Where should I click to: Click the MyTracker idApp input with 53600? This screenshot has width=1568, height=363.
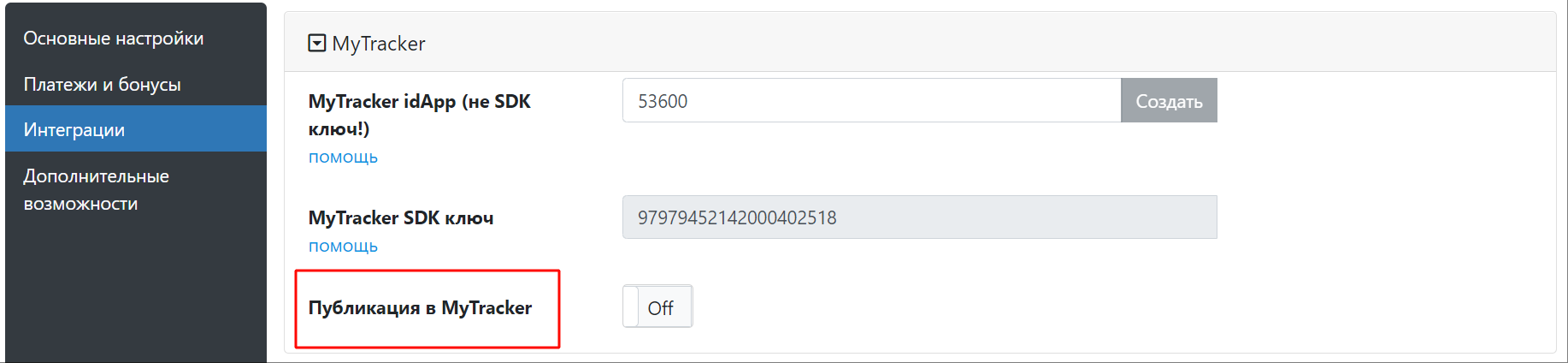(x=870, y=101)
